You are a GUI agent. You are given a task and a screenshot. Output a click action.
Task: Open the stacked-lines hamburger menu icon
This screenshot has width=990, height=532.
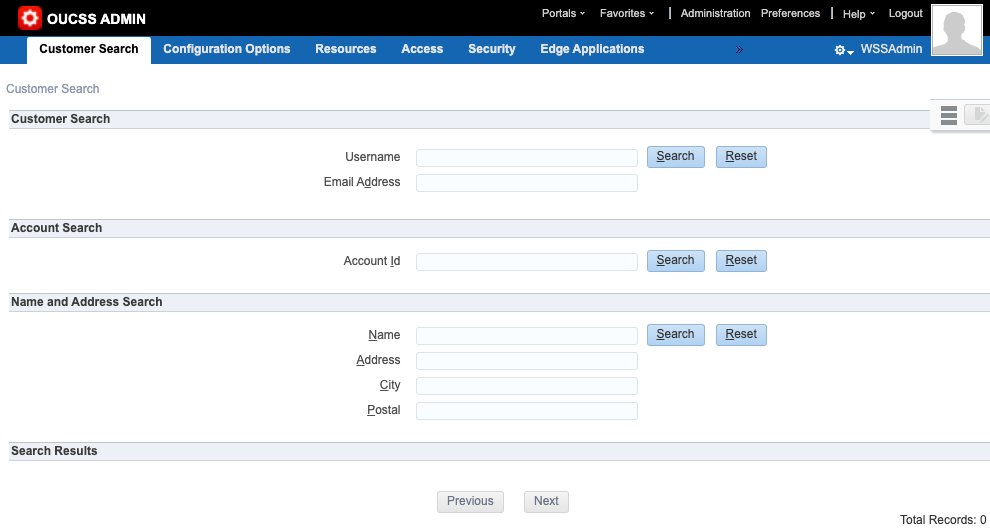[949, 115]
